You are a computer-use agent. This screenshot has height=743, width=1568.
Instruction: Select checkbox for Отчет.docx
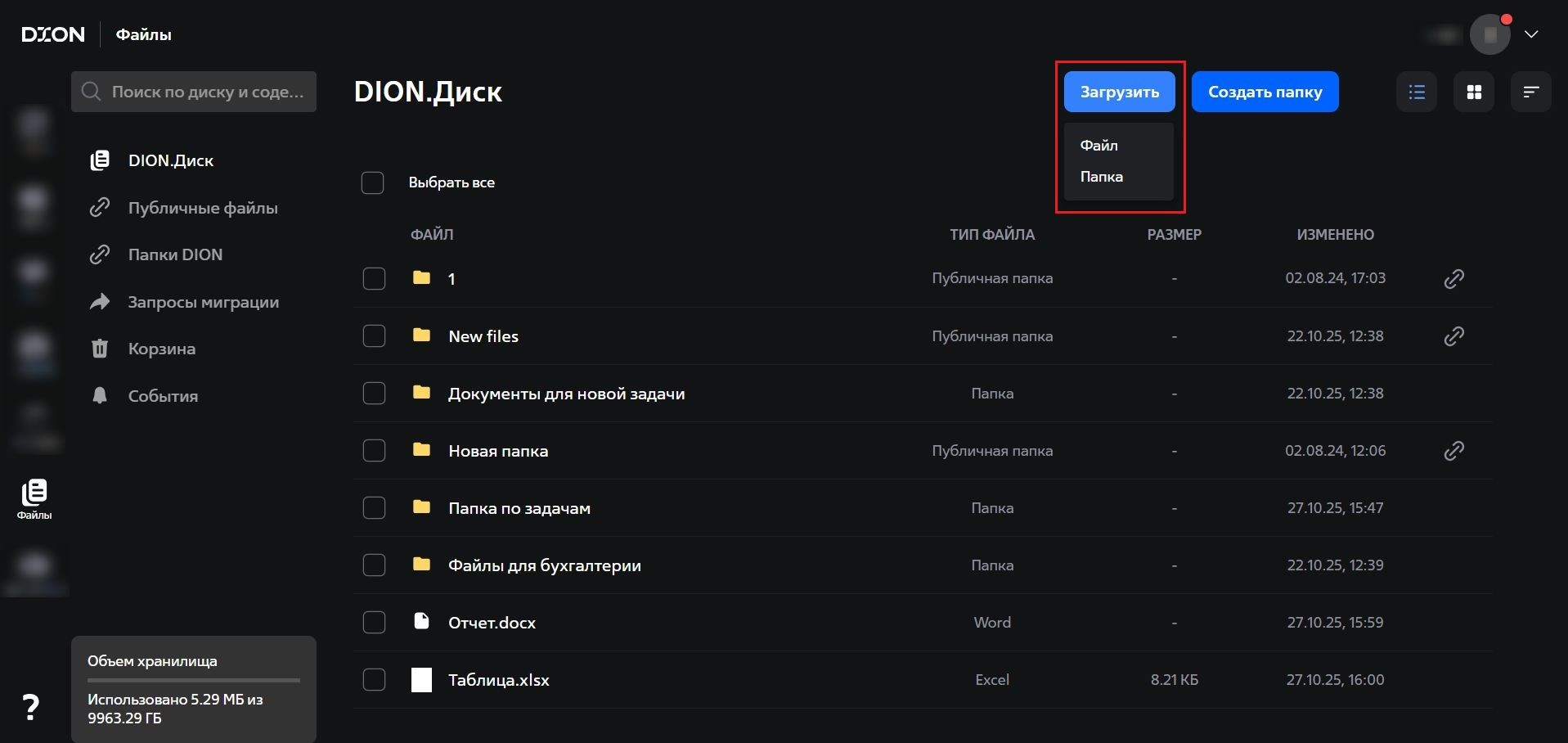(374, 623)
